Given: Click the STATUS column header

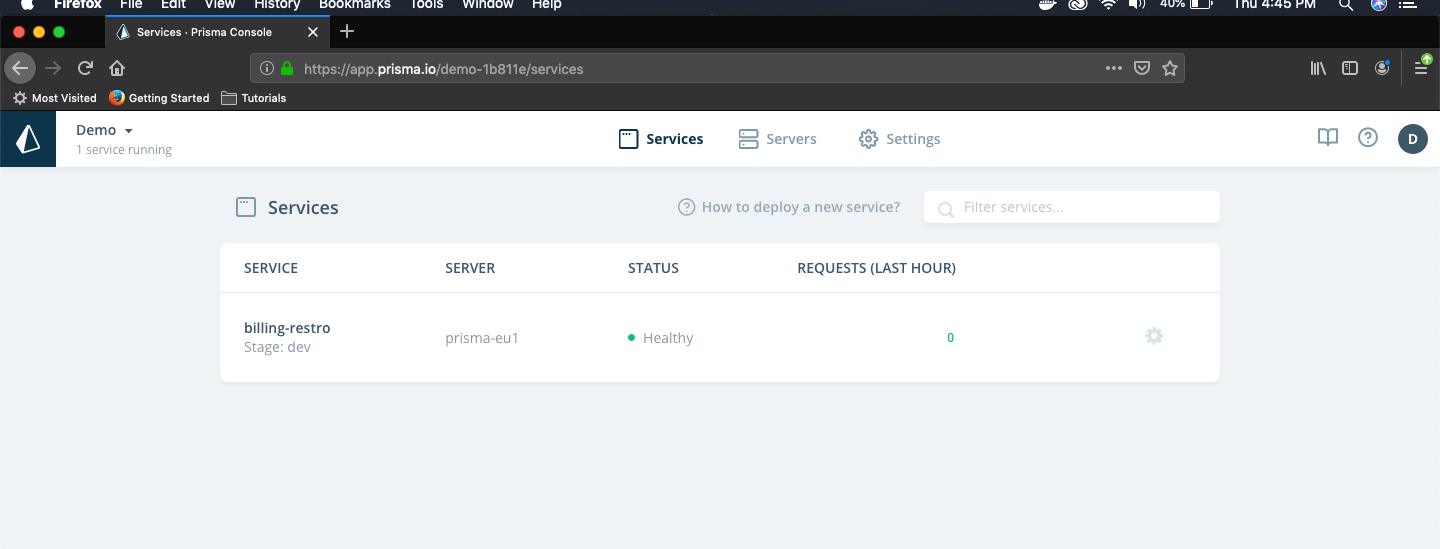Looking at the screenshot, I should 653,268.
